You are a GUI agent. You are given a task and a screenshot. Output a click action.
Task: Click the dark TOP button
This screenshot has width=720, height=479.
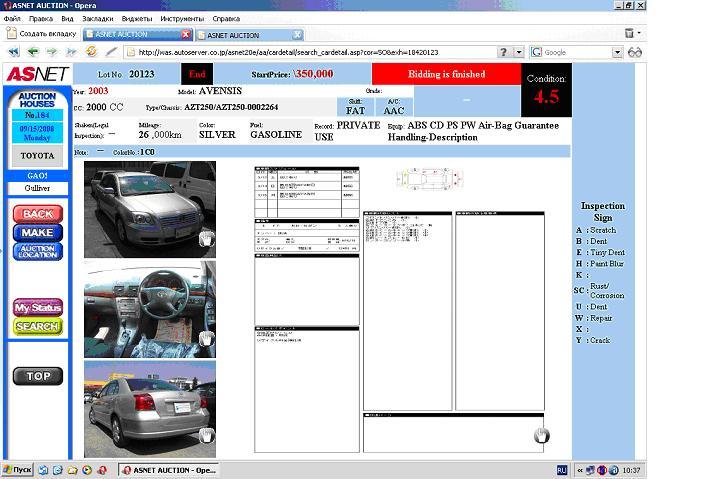coord(38,376)
